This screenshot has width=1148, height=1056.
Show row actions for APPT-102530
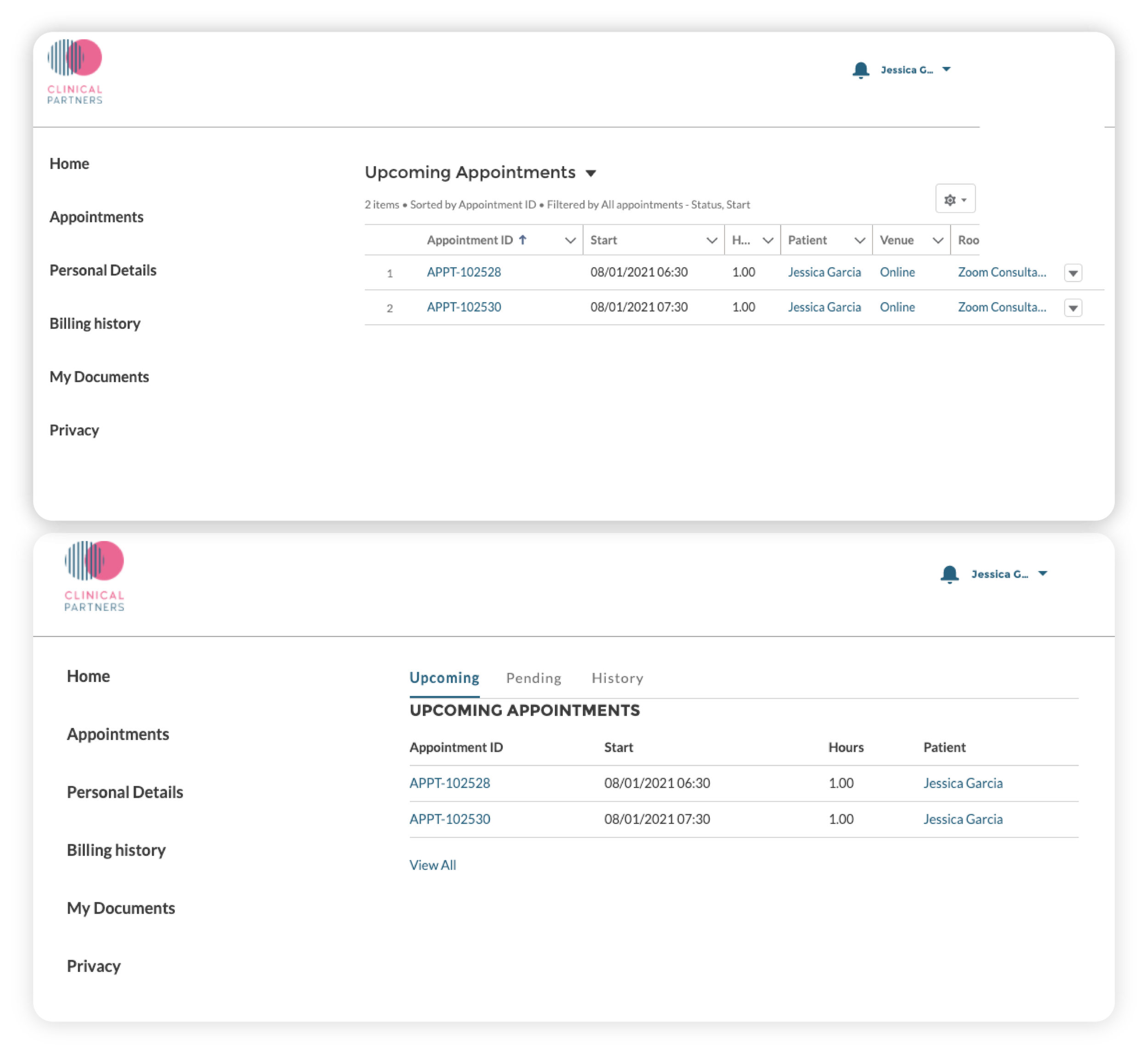pyautogui.click(x=1073, y=308)
